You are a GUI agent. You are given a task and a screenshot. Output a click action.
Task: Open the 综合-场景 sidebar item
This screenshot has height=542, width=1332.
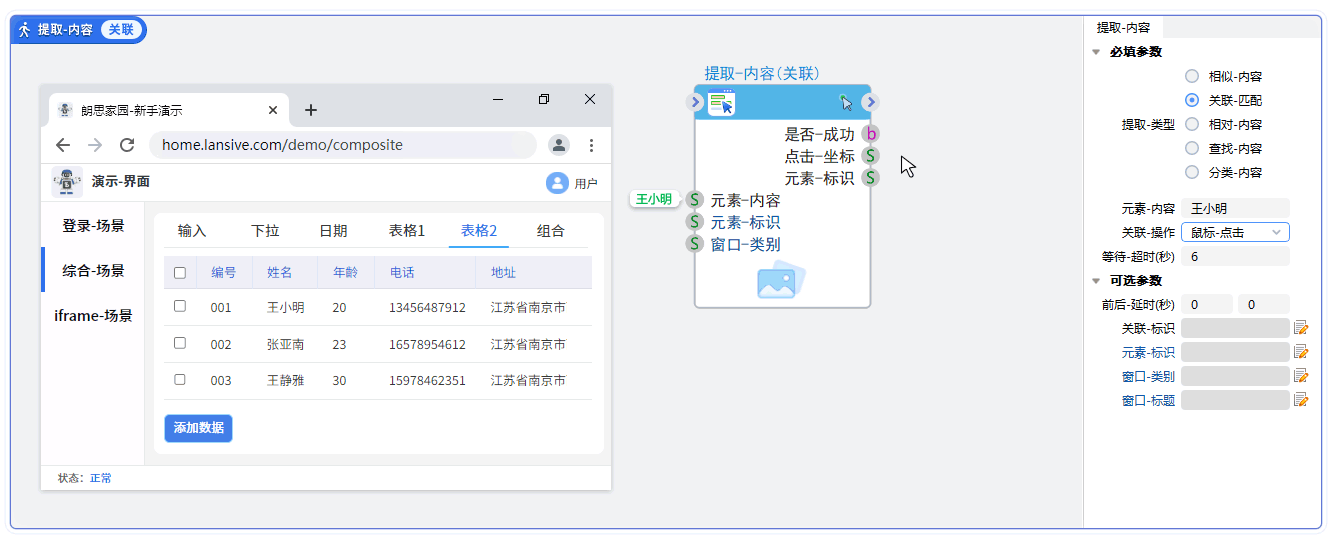tap(93, 270)
